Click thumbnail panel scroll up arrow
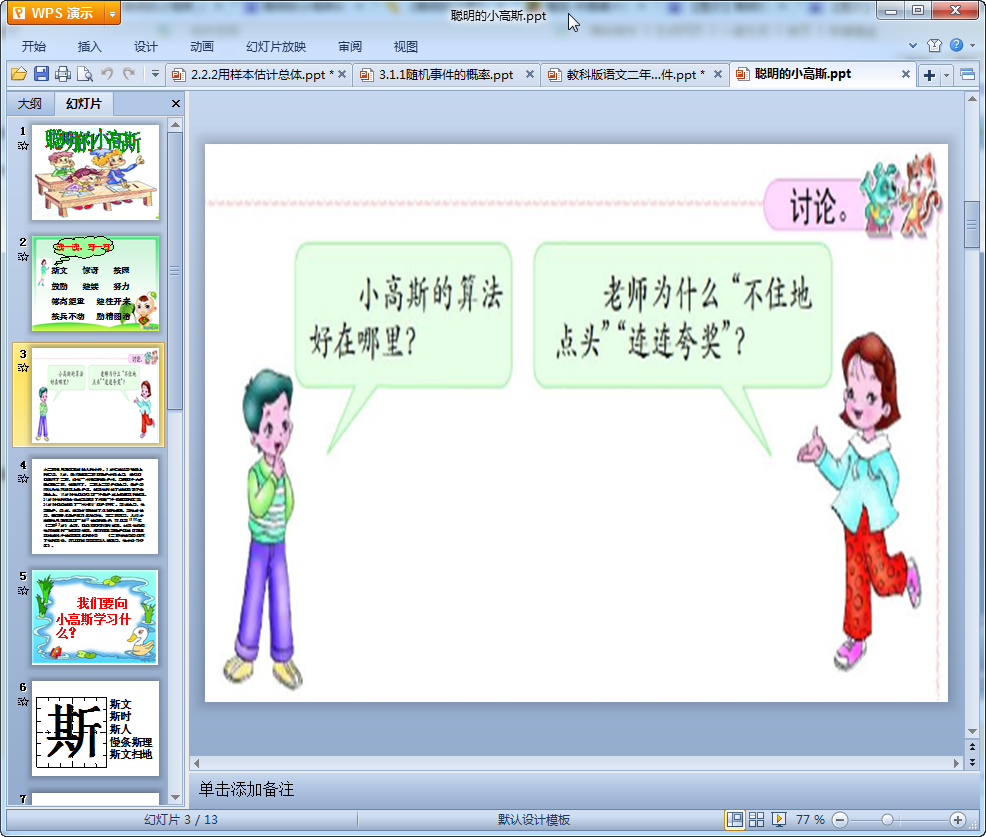 click(x=175, y=125)
